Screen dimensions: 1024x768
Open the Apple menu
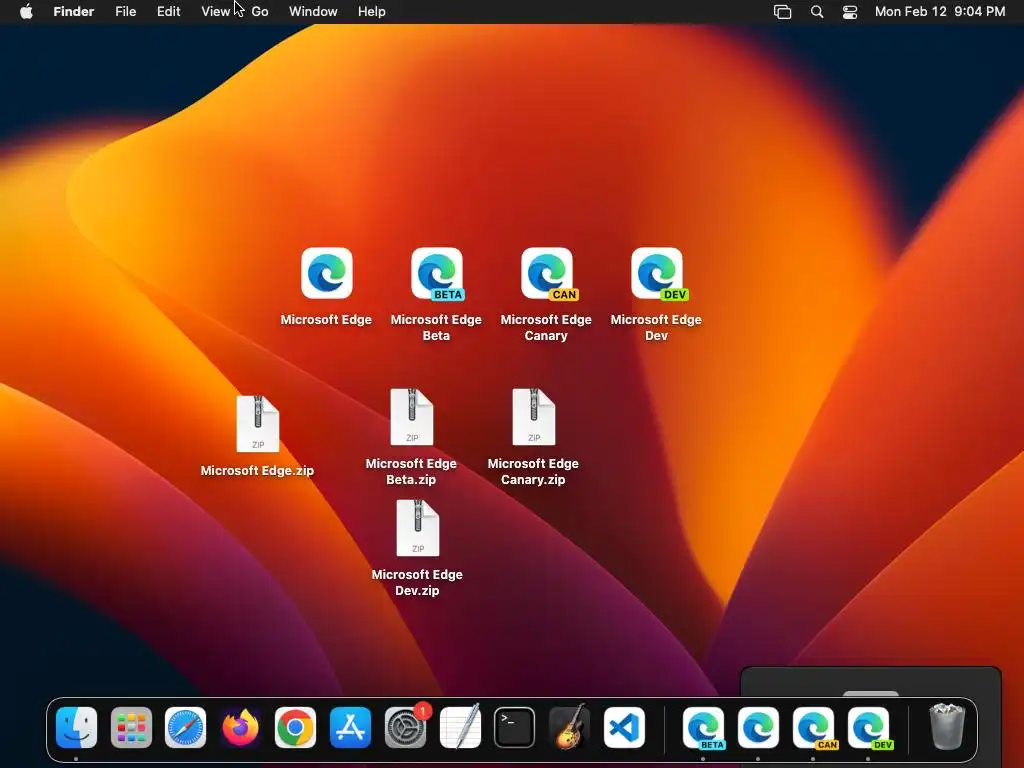pos(26,11)
